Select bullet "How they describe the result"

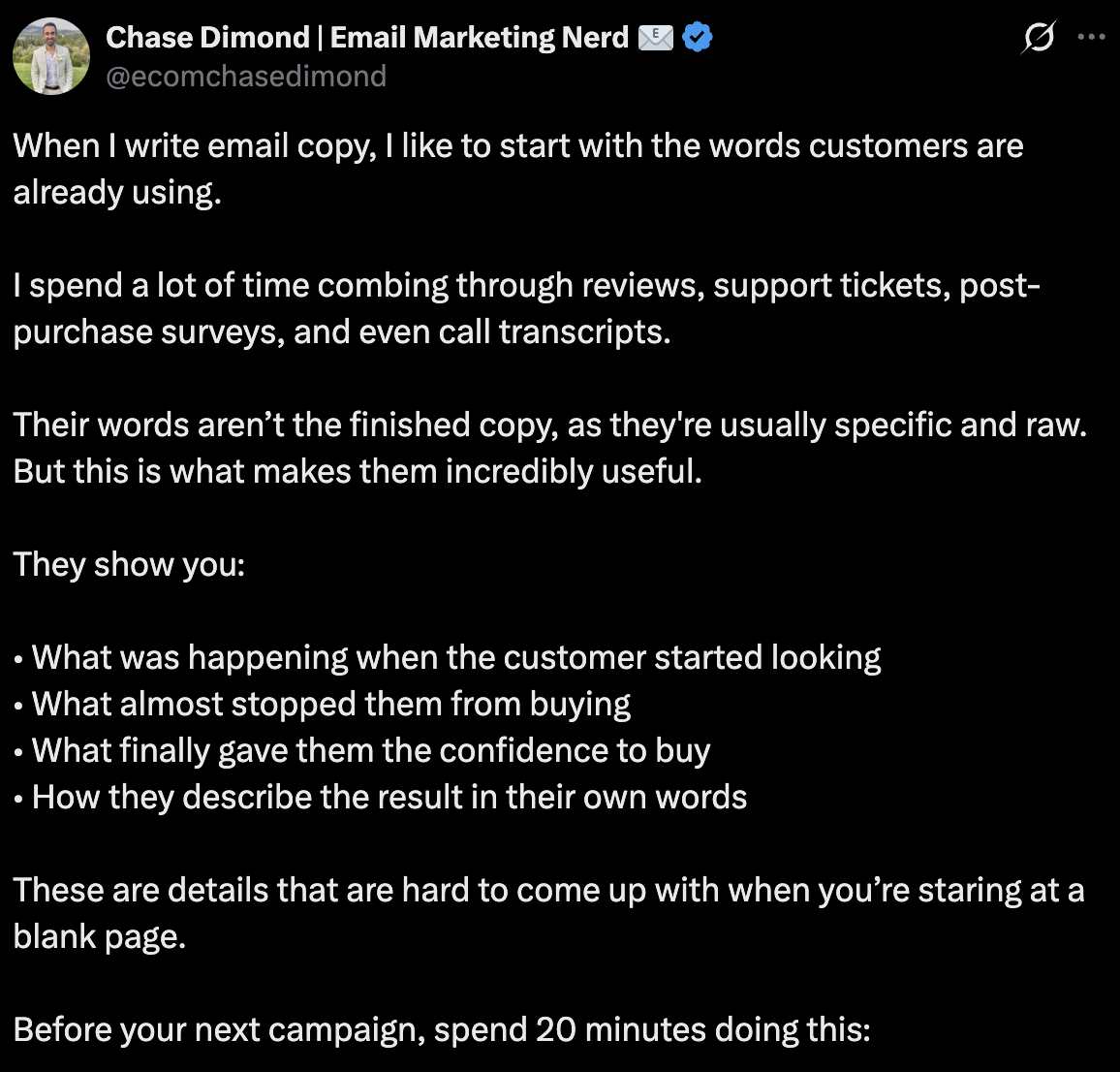tap(380, 797)
